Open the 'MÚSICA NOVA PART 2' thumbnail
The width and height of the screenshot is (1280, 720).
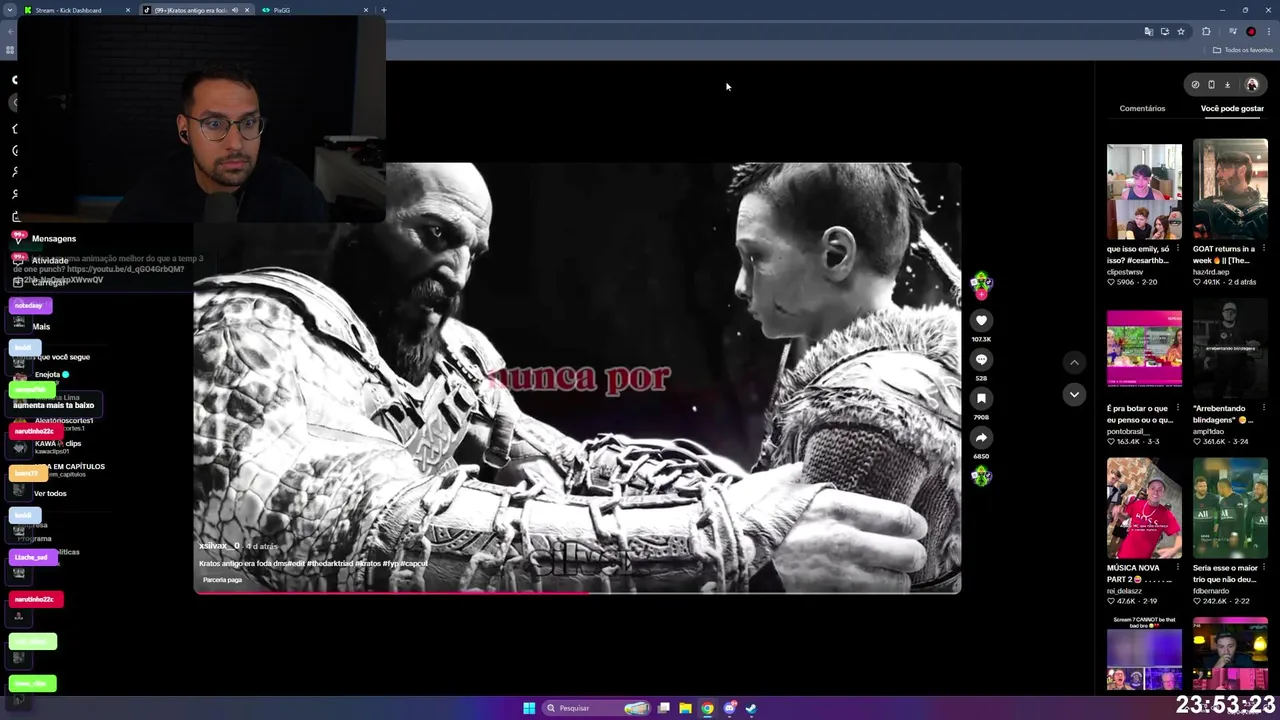1144,508
